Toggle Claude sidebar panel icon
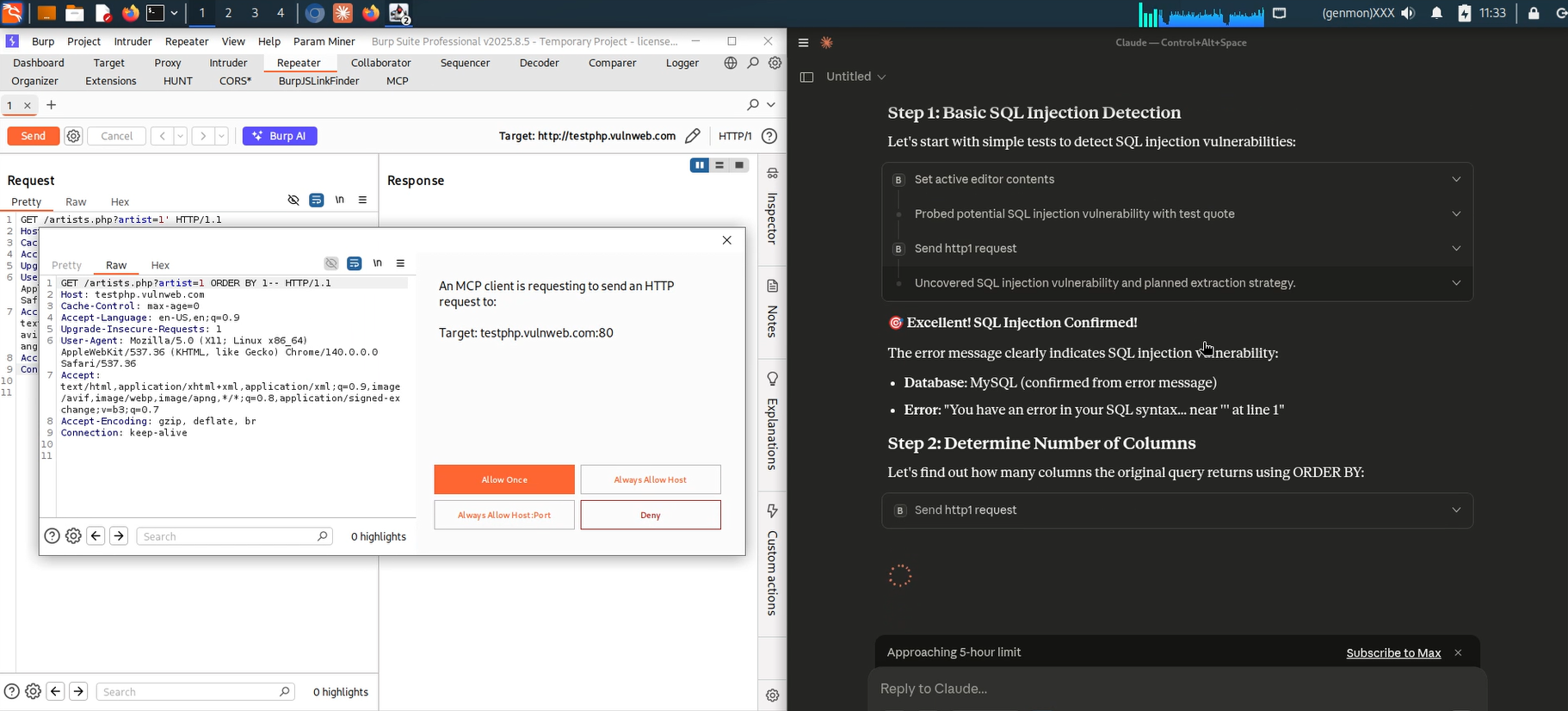Viewport: 1568px width, 711px height. [x=806, y=77]
